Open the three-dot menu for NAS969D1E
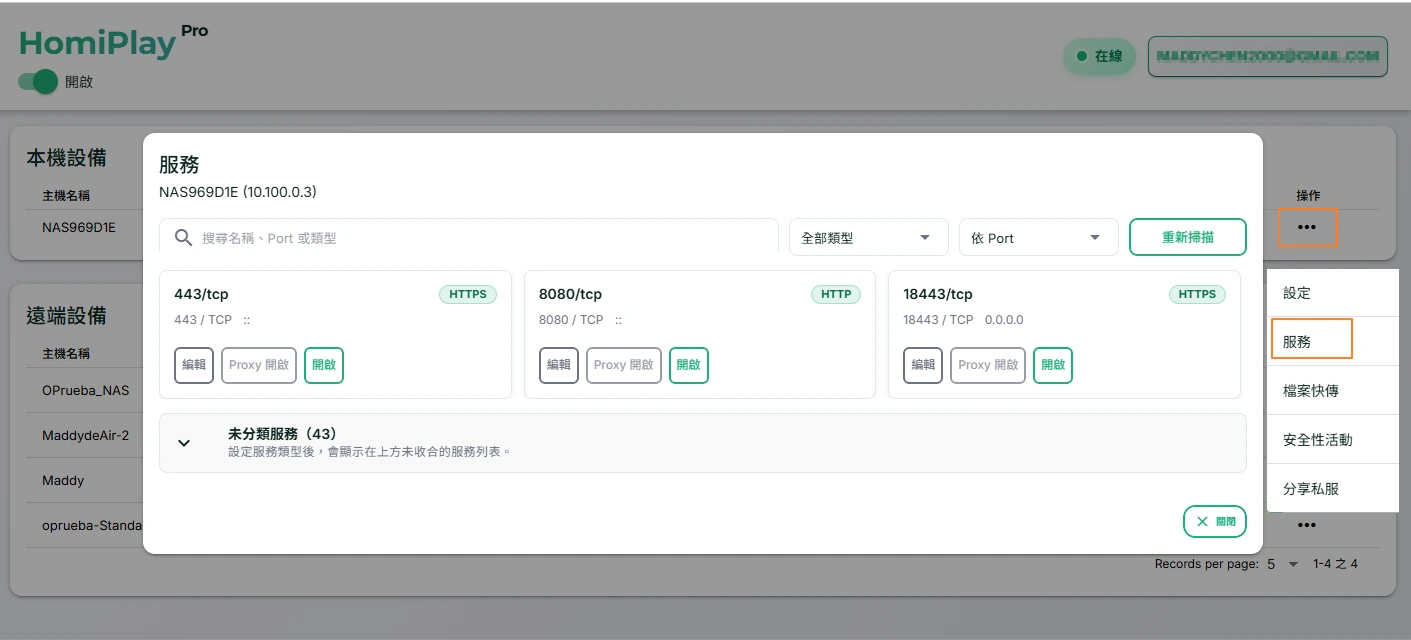1411x640 pixels. coord(1307,228)
